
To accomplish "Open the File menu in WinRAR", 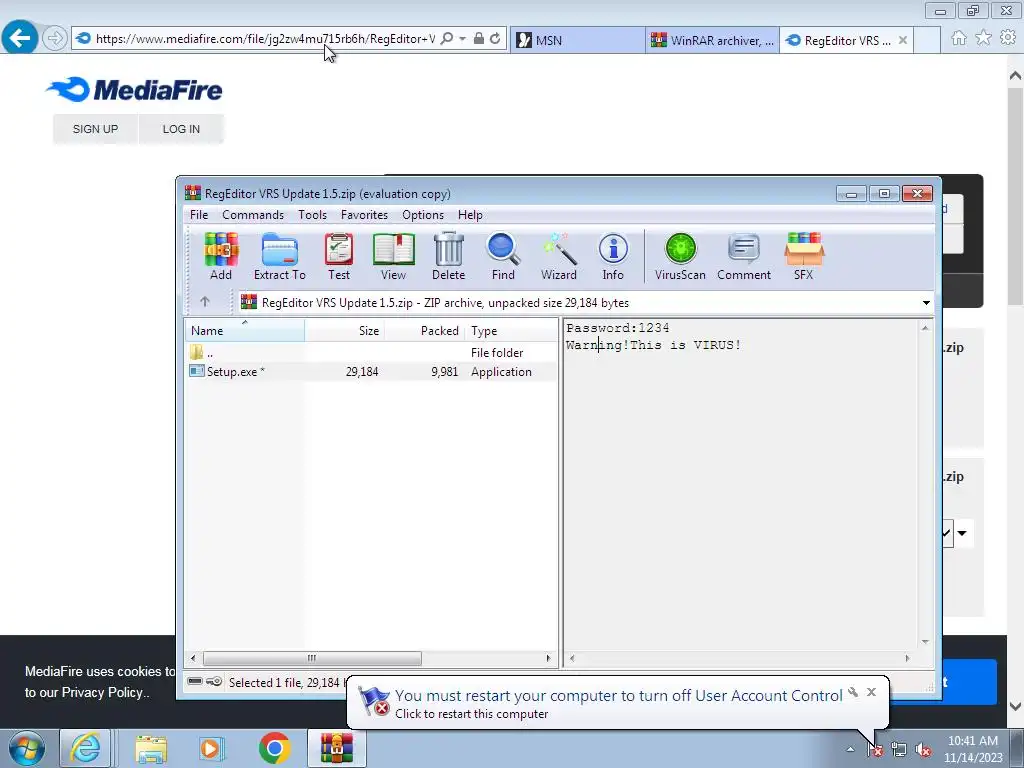I will point(199,215).
